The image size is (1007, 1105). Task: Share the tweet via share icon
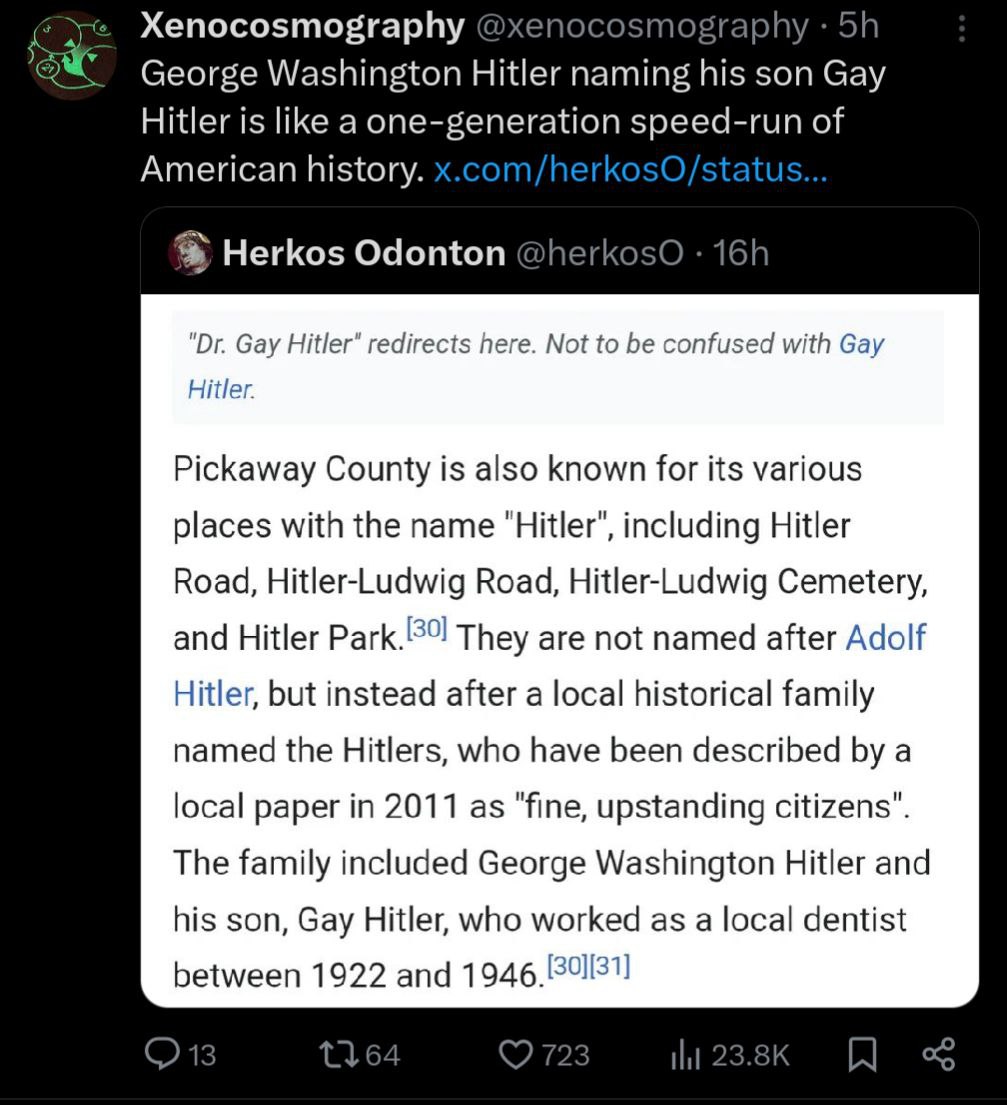click(939, 1054)
